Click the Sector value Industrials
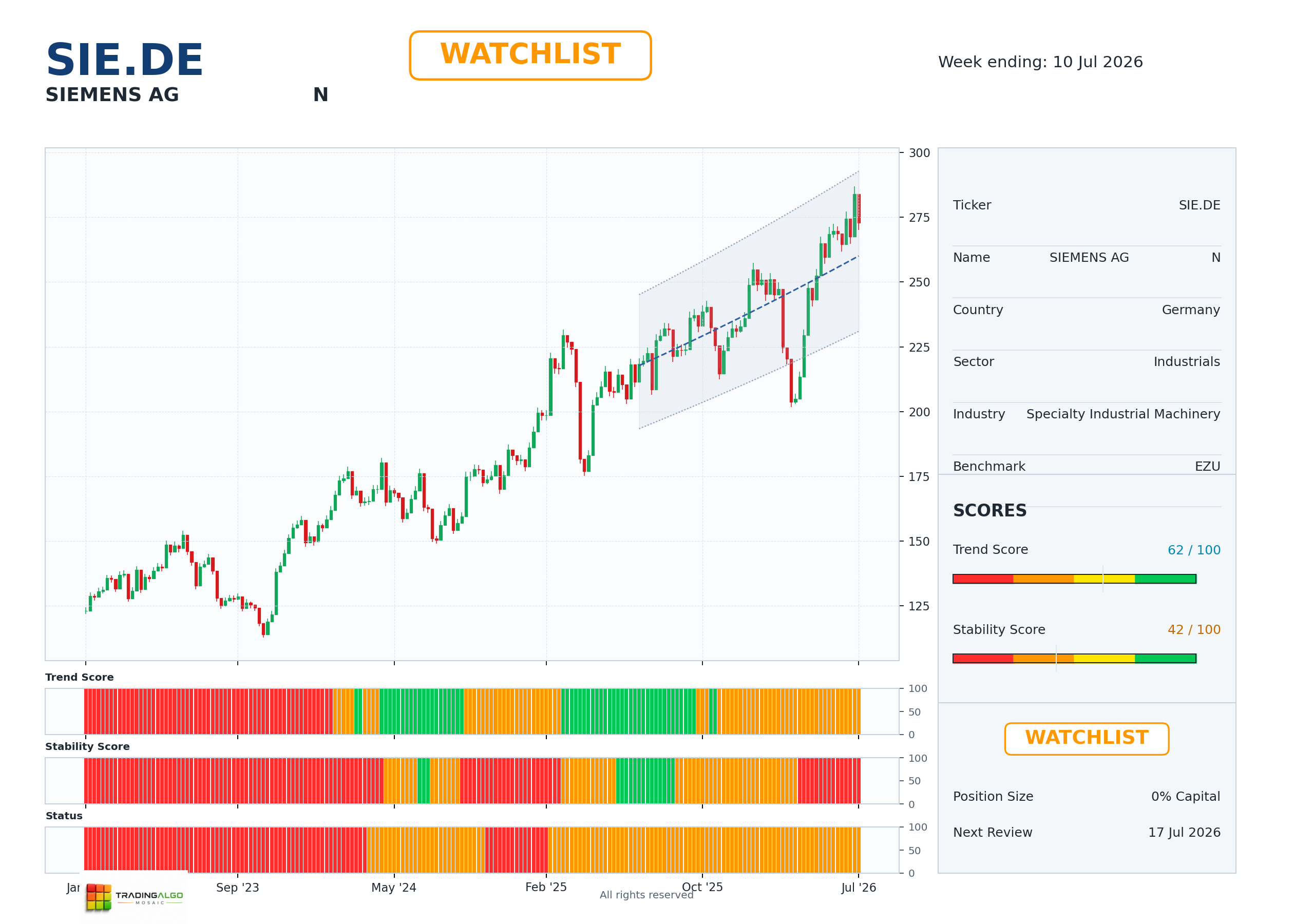The width and height of the screenshot is (1294, 924). click(x=1187, y=361)
